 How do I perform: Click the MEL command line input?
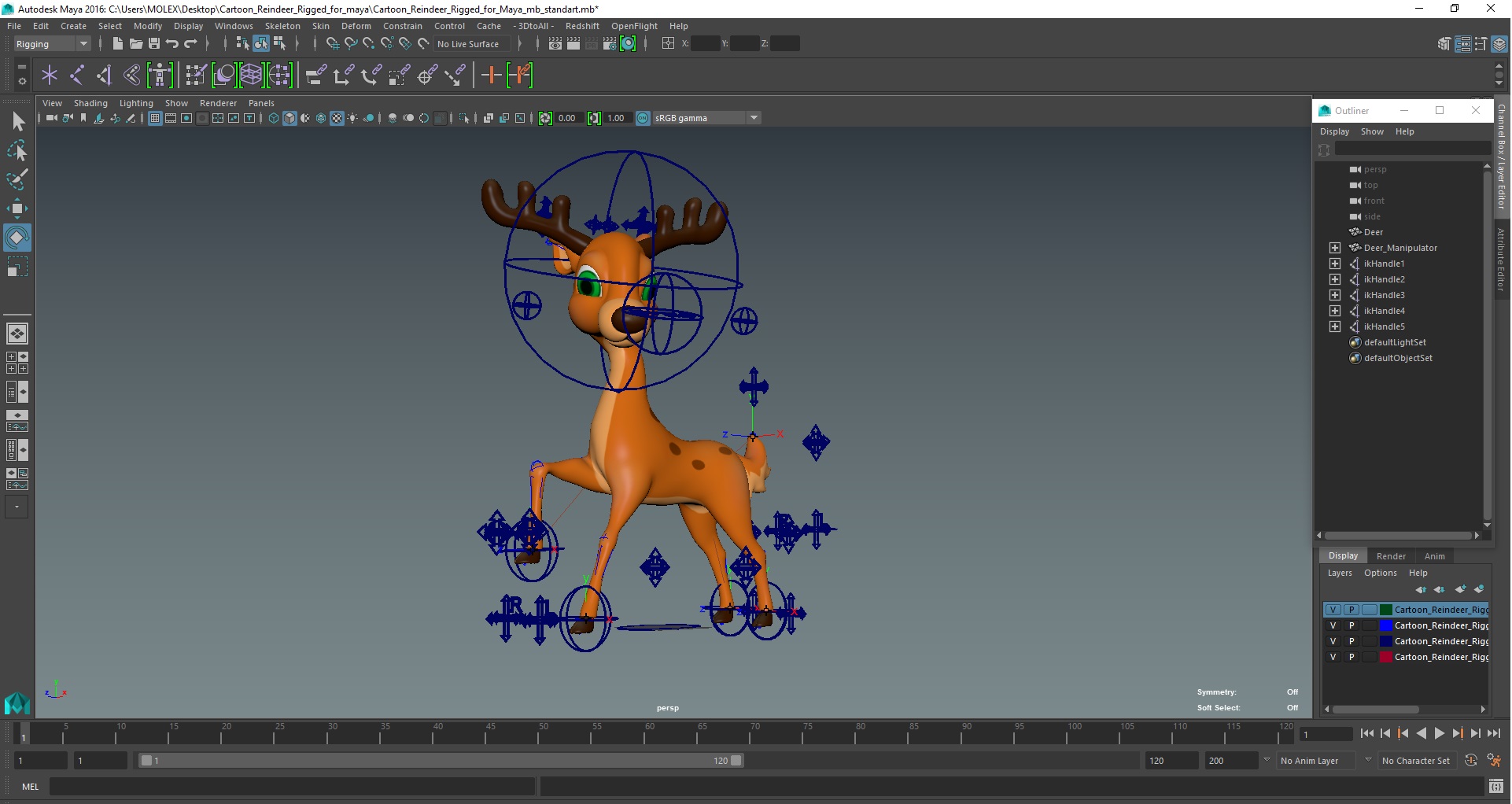(x=293, y=787)
